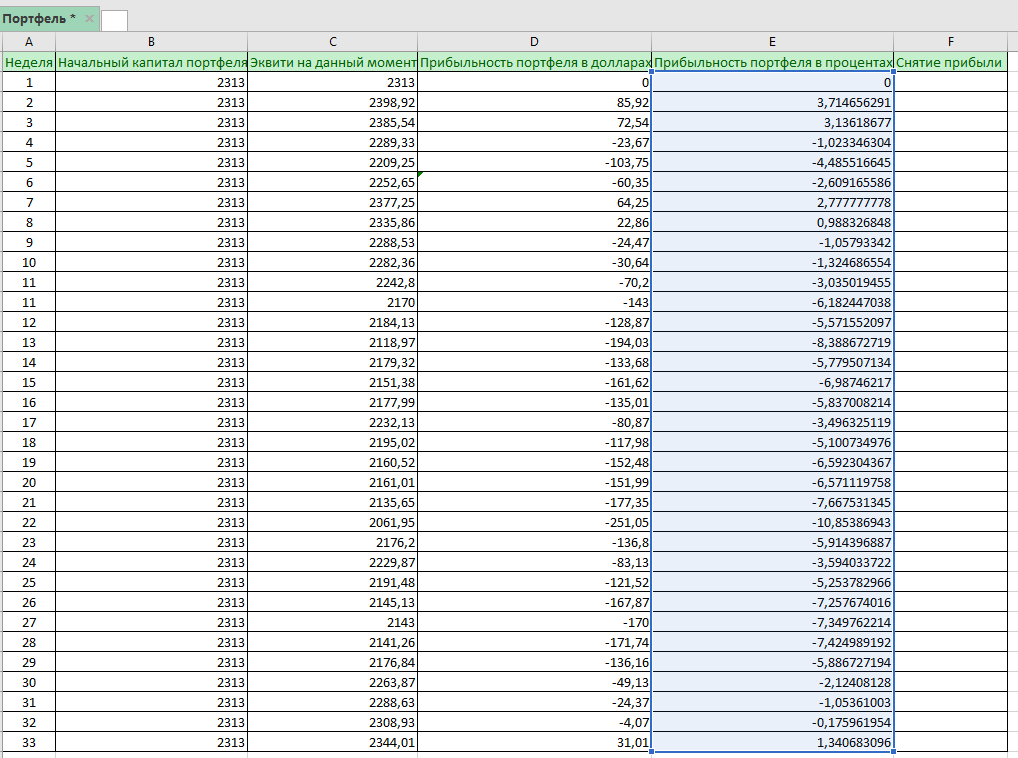Select column D header
The height and width of the screenshot is (758, 1018).
[x=534, y=41]
